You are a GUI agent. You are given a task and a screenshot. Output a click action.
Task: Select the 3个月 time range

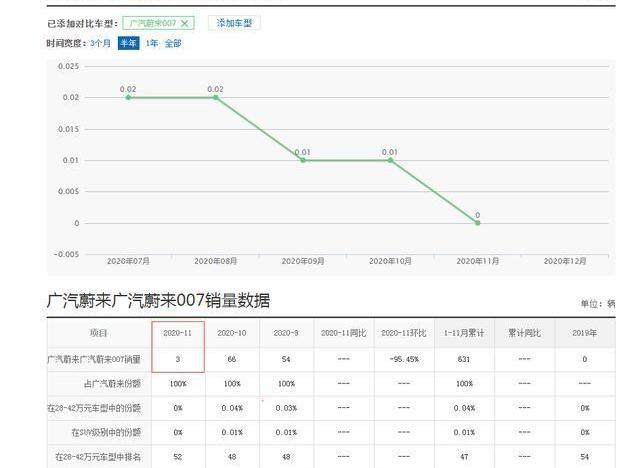coord(101,43)
